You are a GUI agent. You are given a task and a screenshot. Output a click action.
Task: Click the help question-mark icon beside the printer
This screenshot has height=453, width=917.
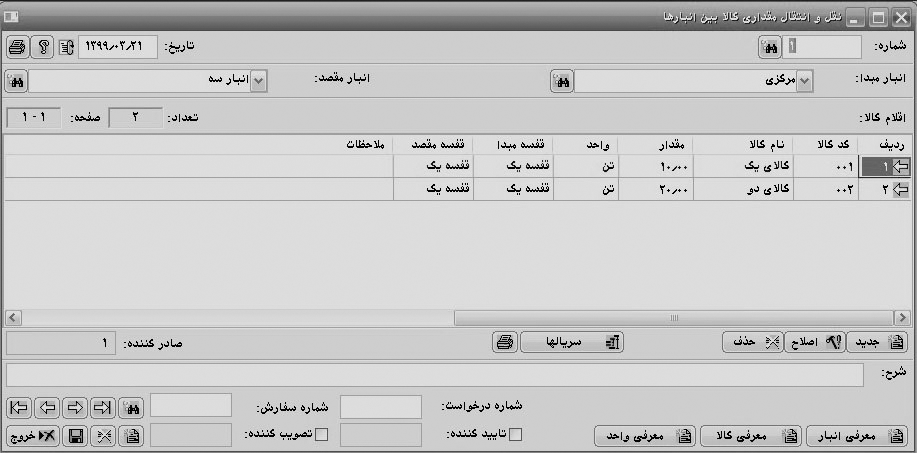pos(42,47)
